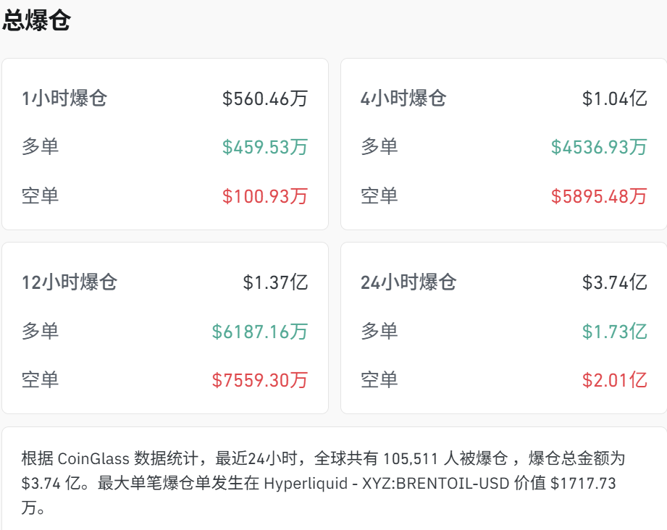Click the red short value $5895.48万
Viewport: 667px width, 530px height.
(598, 196)
